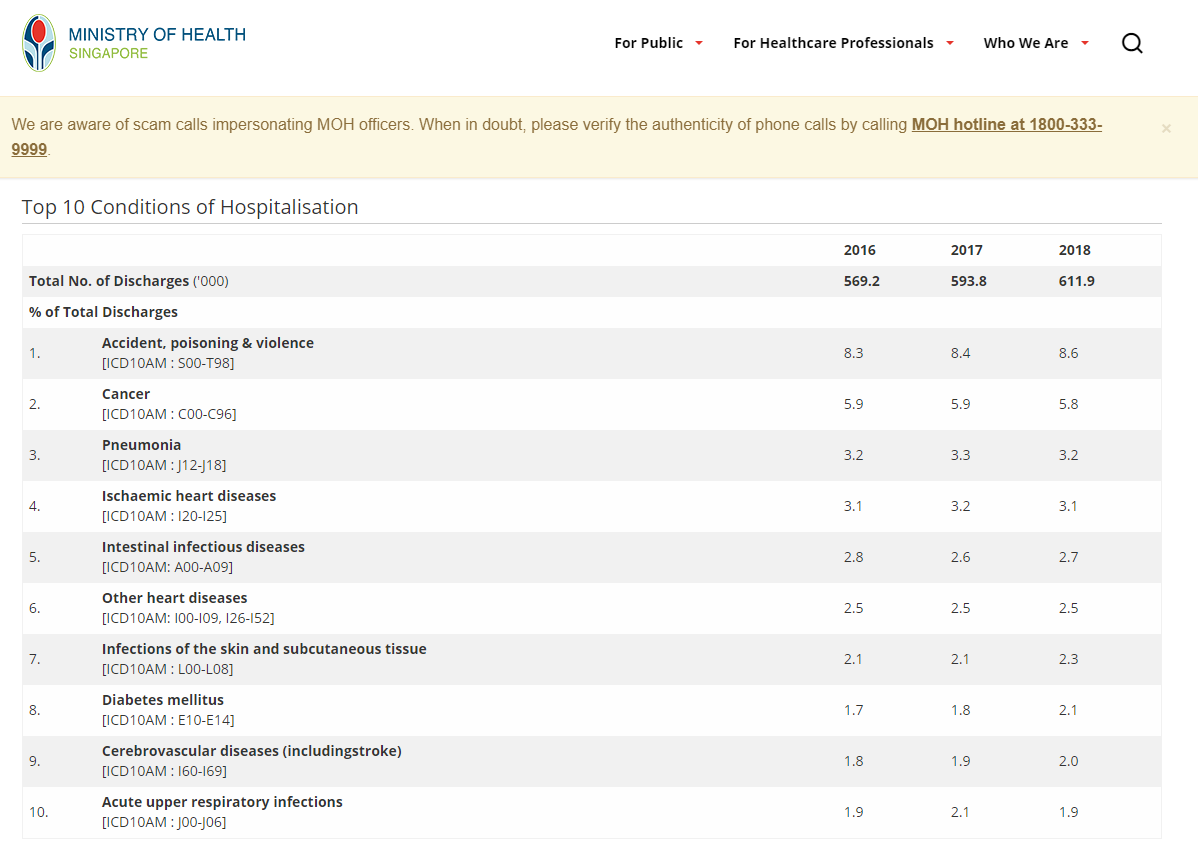This screenshot has width=1198, height=853.
Task: Open the For Public menu
Action: pos(649,43)
